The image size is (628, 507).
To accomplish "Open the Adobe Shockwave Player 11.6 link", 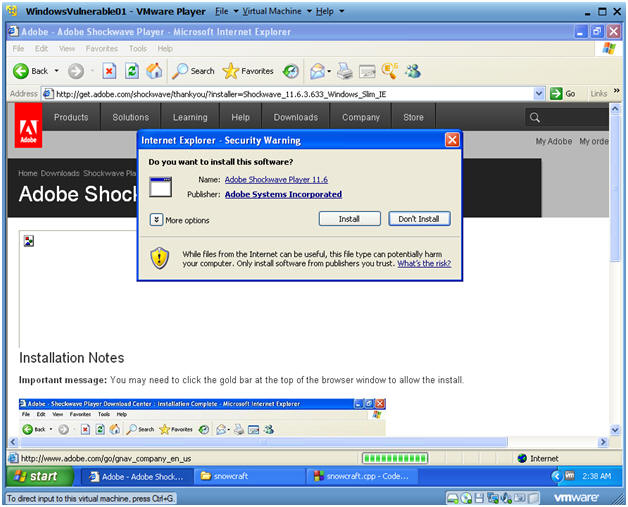I will tap(276, 179).
